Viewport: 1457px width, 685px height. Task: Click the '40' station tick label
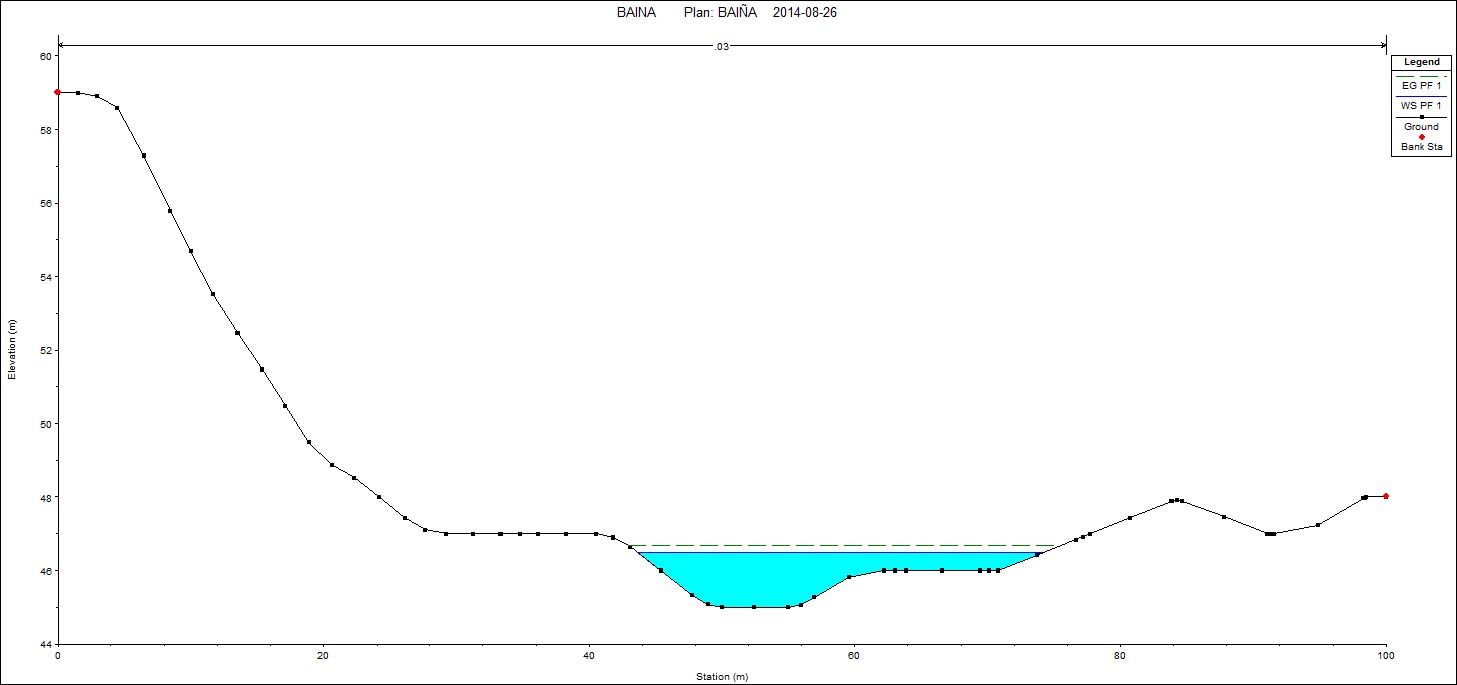[589, 656]
